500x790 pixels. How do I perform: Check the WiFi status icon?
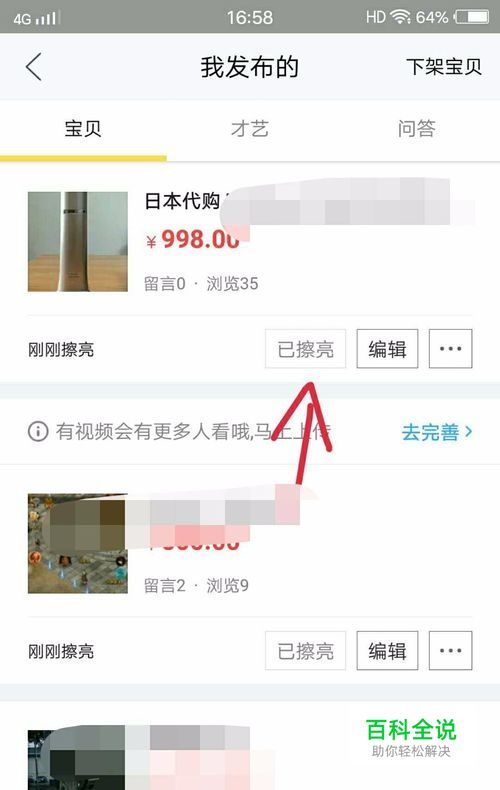tap(401, 18)
